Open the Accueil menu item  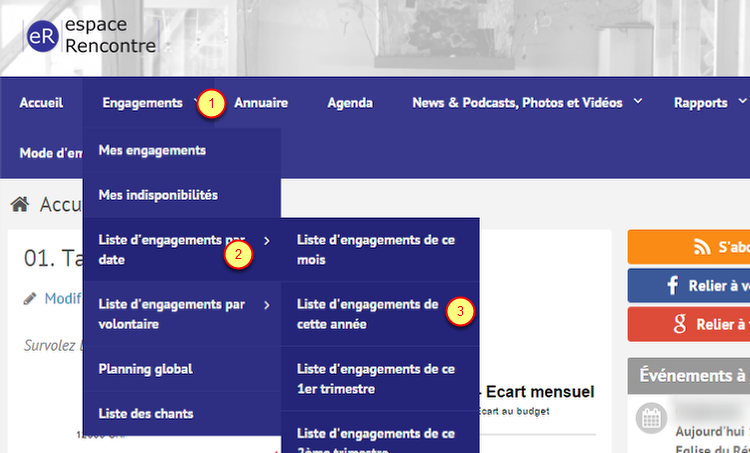[41, 103]
